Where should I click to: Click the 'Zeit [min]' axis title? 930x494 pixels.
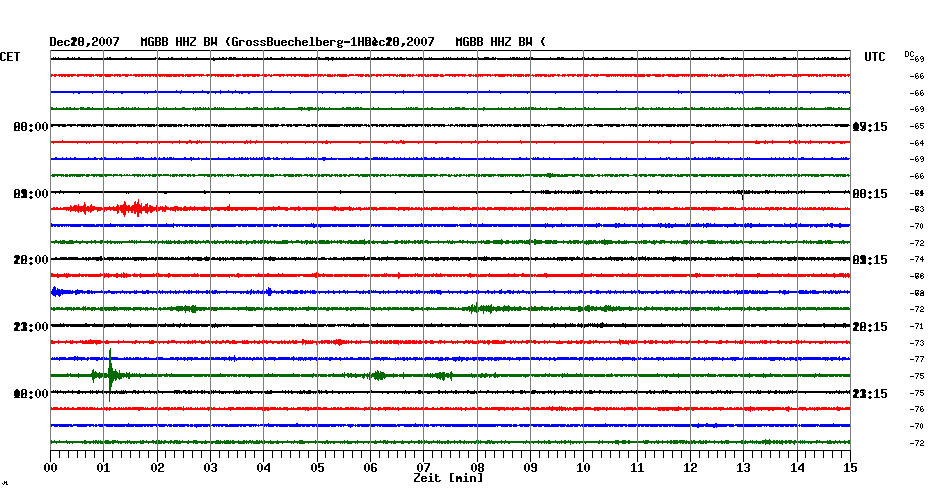(448, 478)
